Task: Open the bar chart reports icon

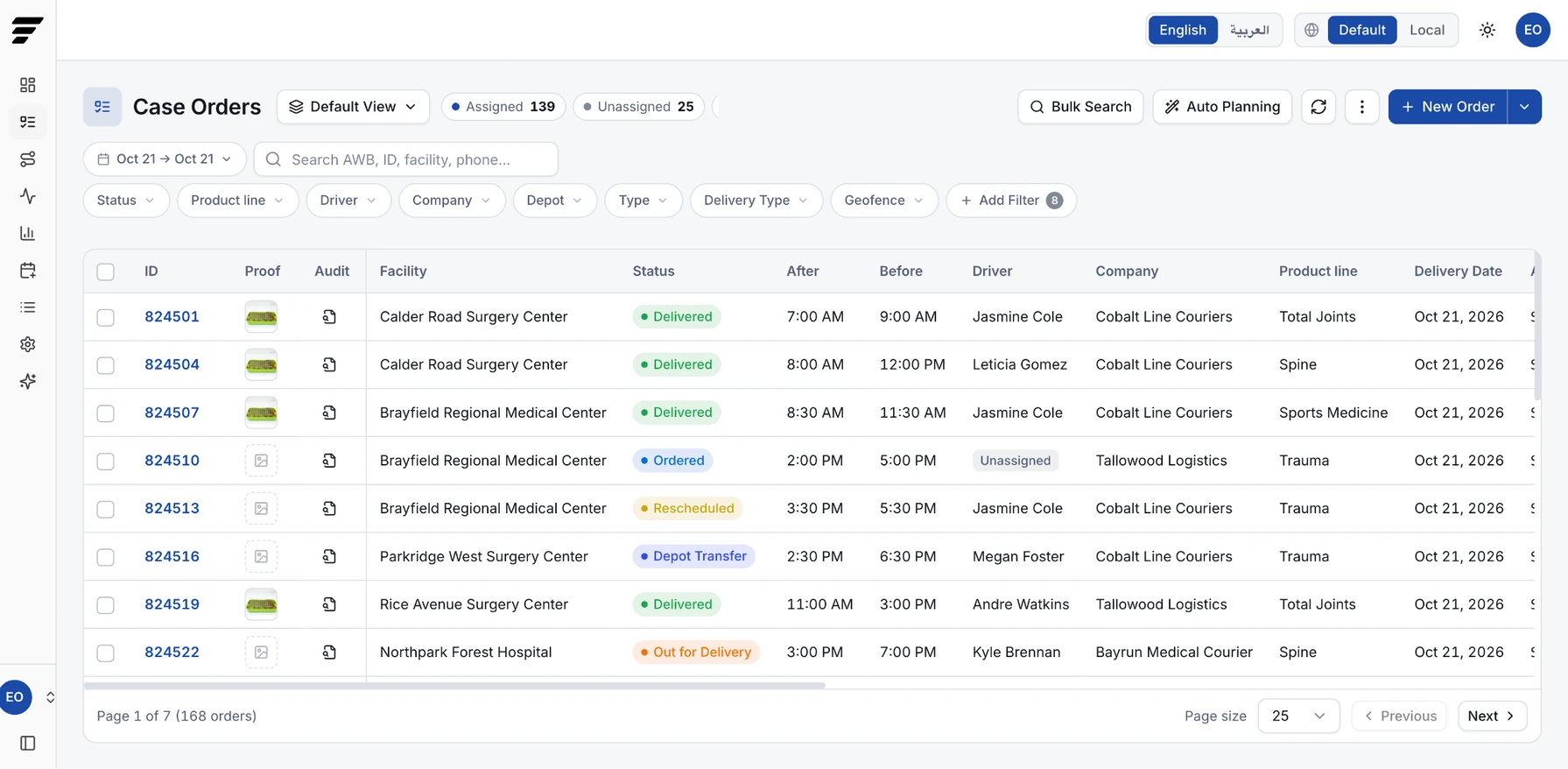Action: click(28, 233)
